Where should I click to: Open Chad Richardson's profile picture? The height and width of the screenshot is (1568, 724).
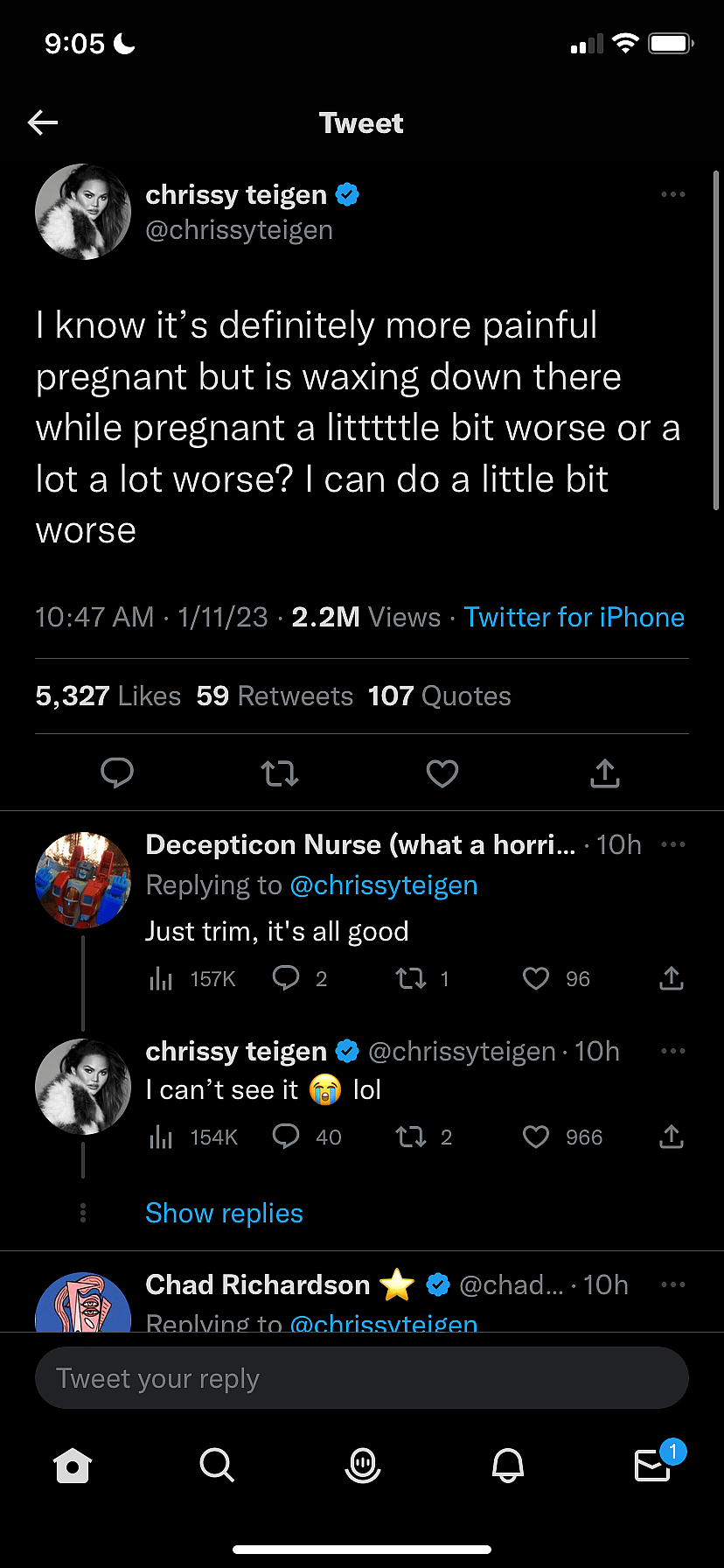click(82, 1305)
